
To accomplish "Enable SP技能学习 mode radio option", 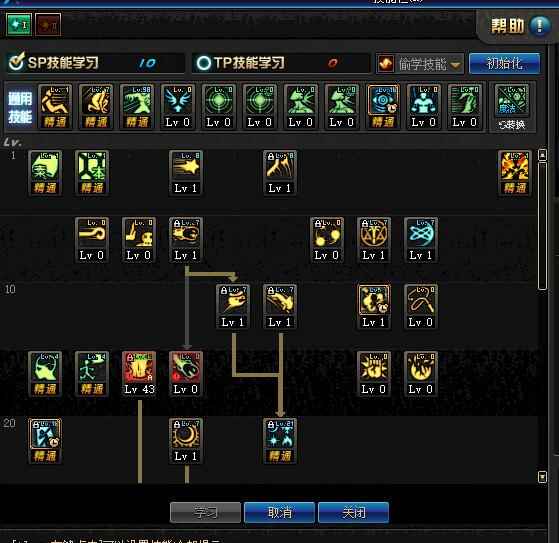I will [16, 62].
